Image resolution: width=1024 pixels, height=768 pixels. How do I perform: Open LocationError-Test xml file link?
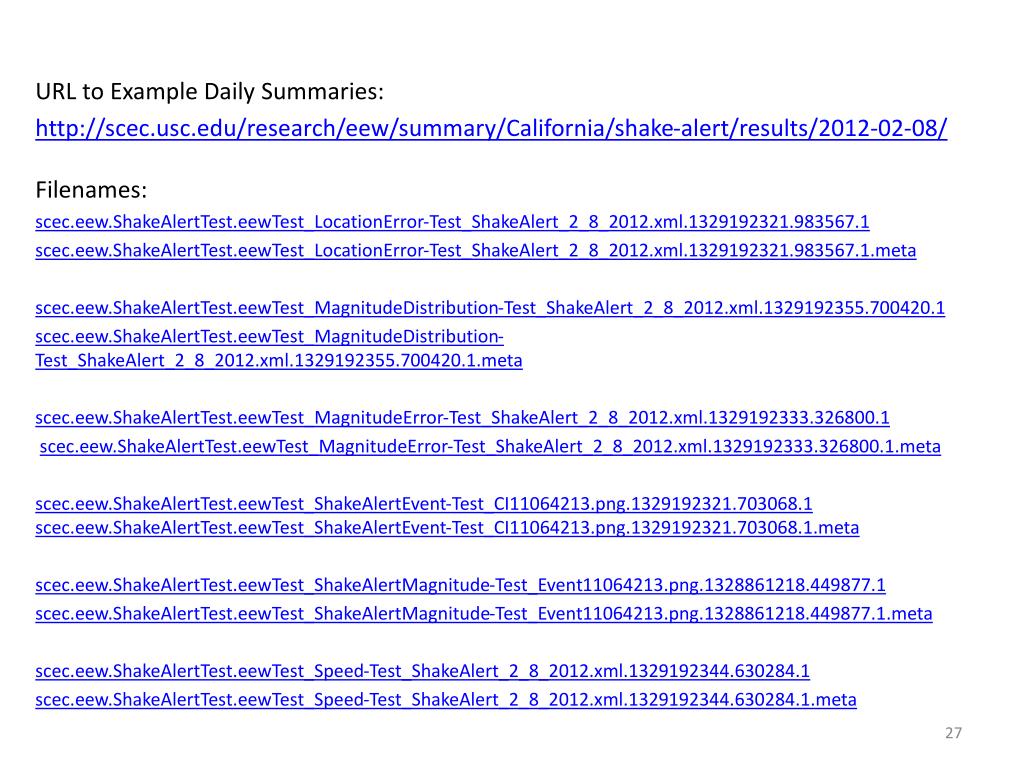pyautogui.click(x=452, y=222)
